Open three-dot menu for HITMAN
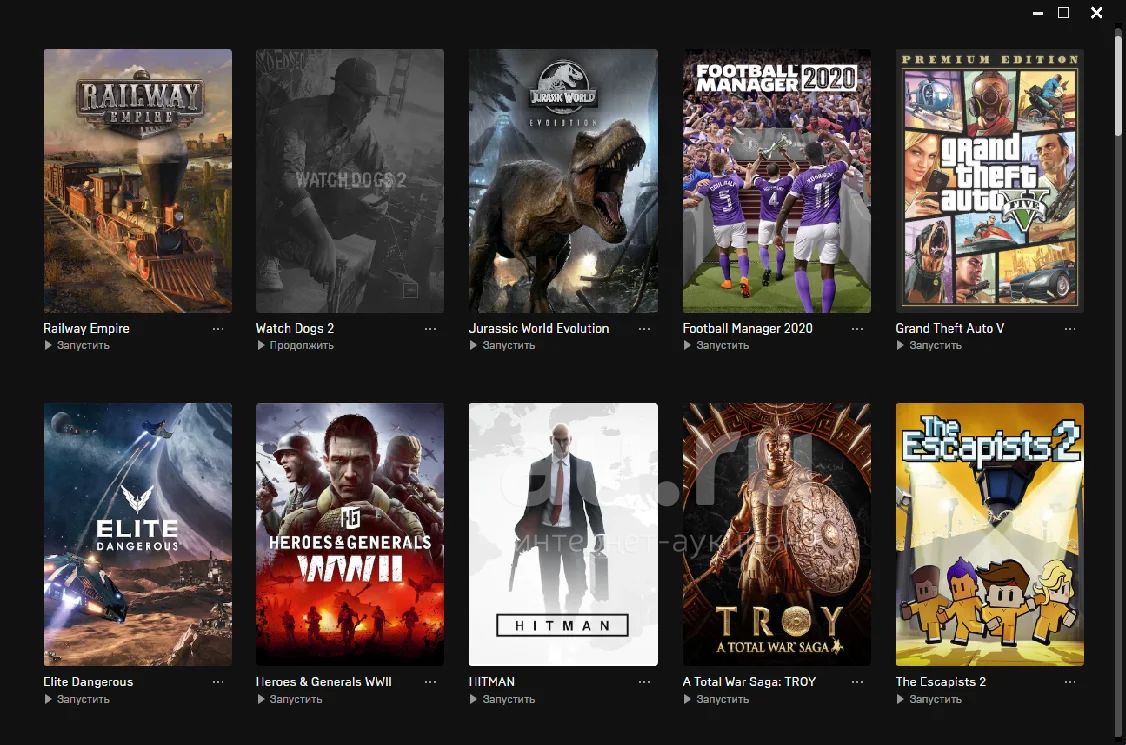This screenshot has height=745, width=1126. click(644, 682)
